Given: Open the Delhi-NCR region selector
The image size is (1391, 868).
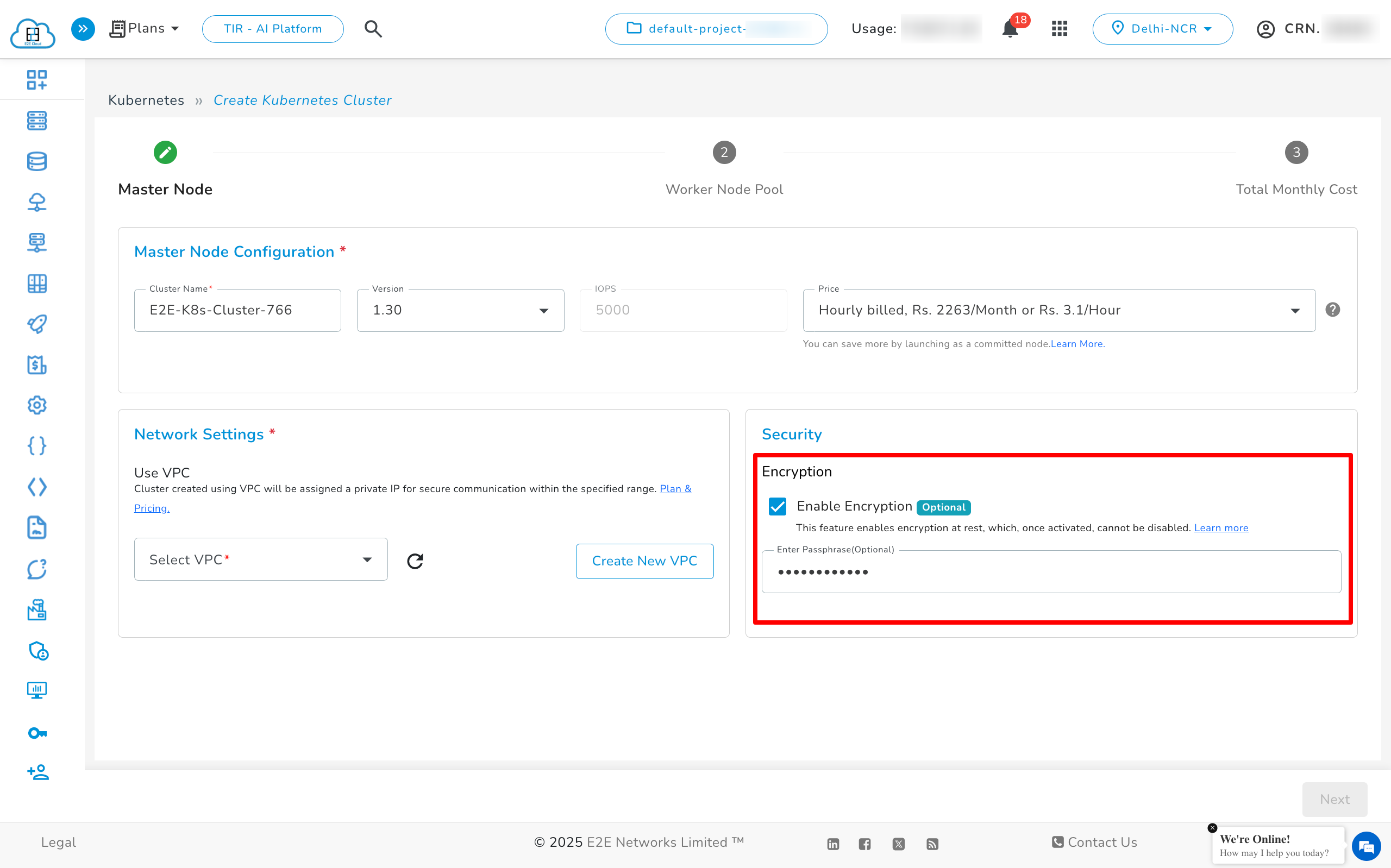Looking at the screenshot, I should point(1163,28).
